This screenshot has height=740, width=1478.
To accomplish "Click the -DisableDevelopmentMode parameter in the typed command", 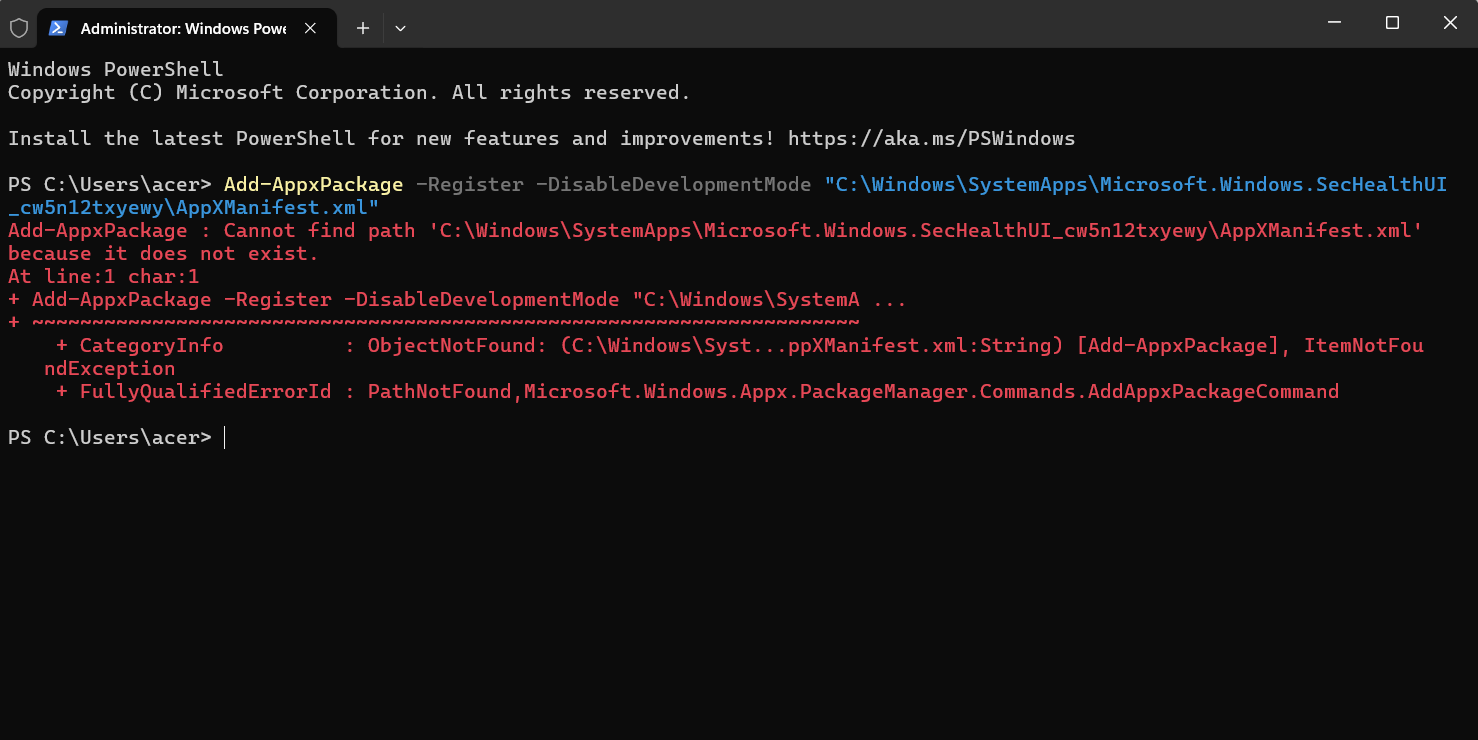I will (673, 184).
